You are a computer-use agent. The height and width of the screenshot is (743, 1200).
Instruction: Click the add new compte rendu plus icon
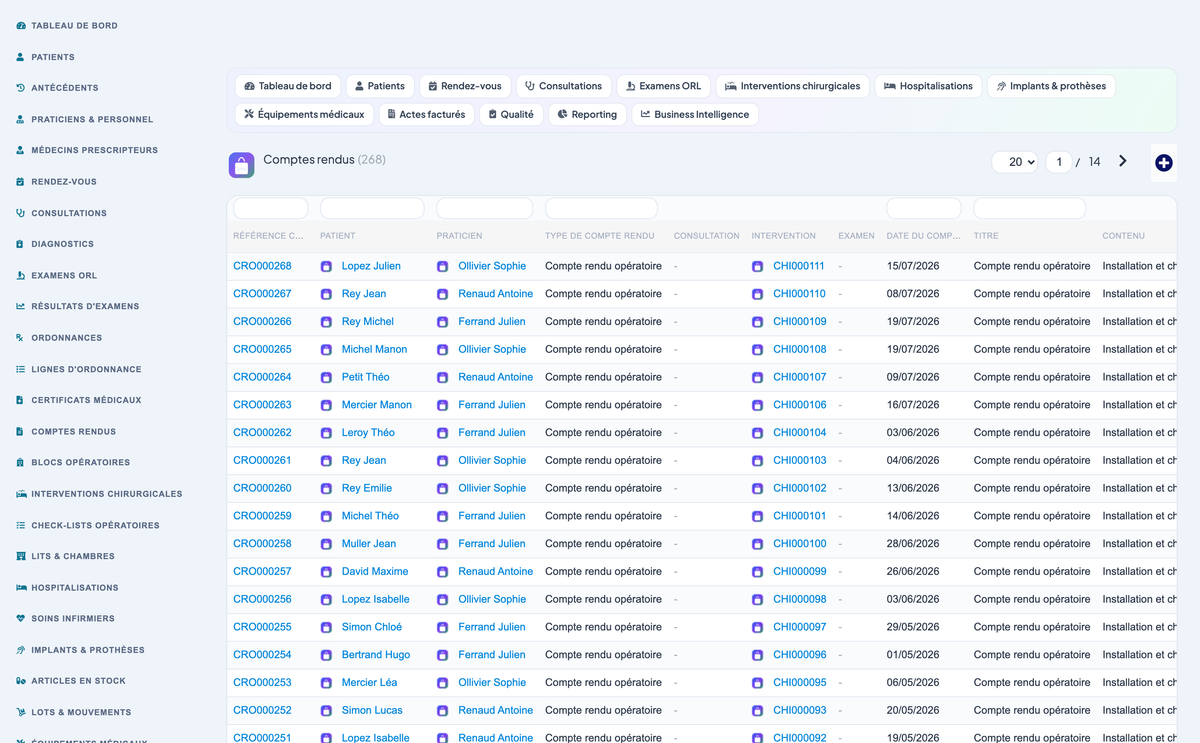[x=1163, y=162]
